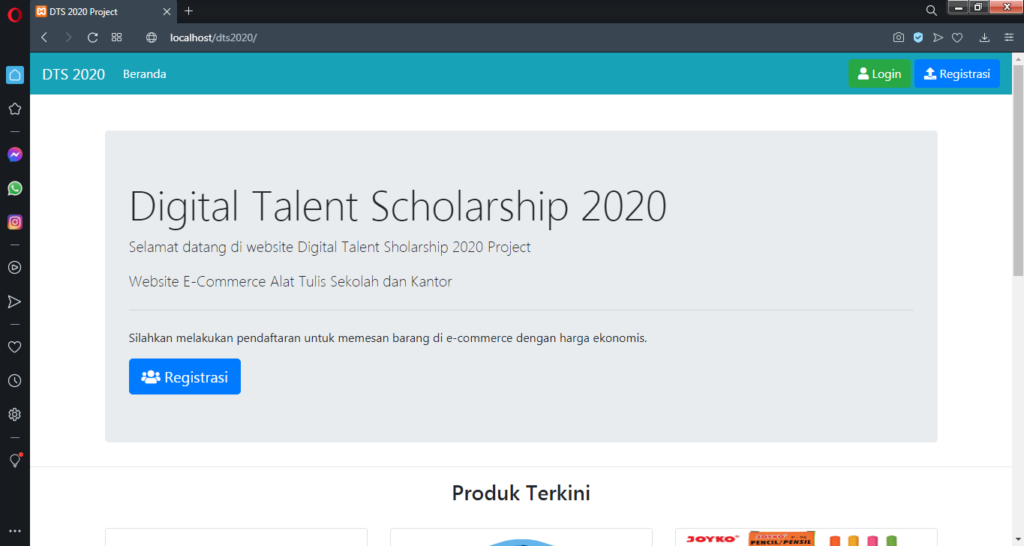The width and height of the screenshot is (1024, 546).
Task: Click the large blue Registrasi button
Action: click(x=185, y=377)
